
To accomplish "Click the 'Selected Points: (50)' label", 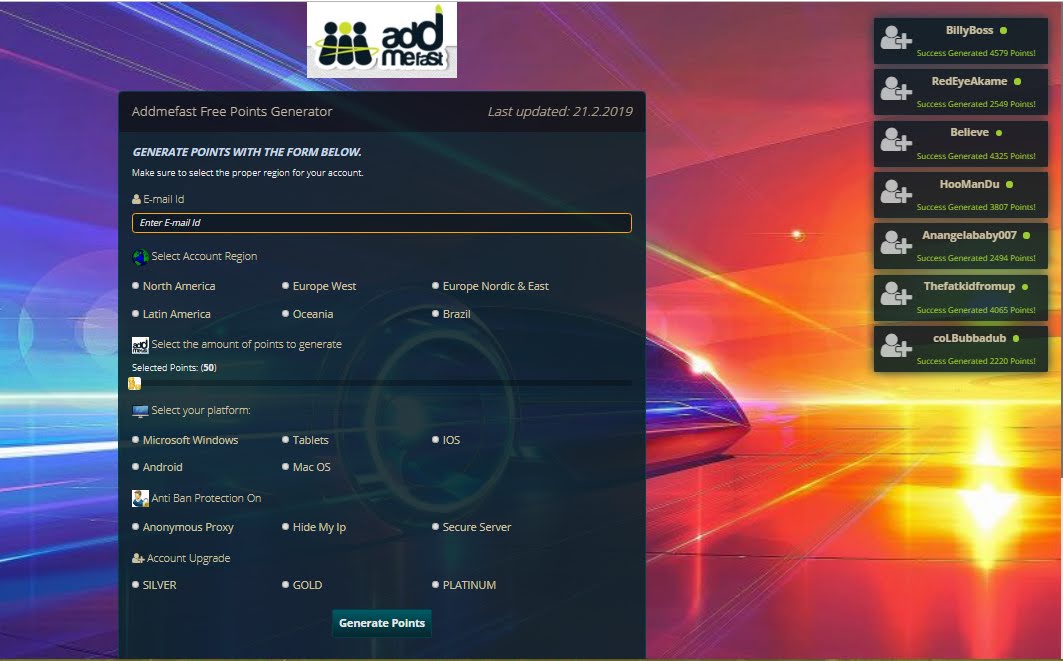I will 174,368.
